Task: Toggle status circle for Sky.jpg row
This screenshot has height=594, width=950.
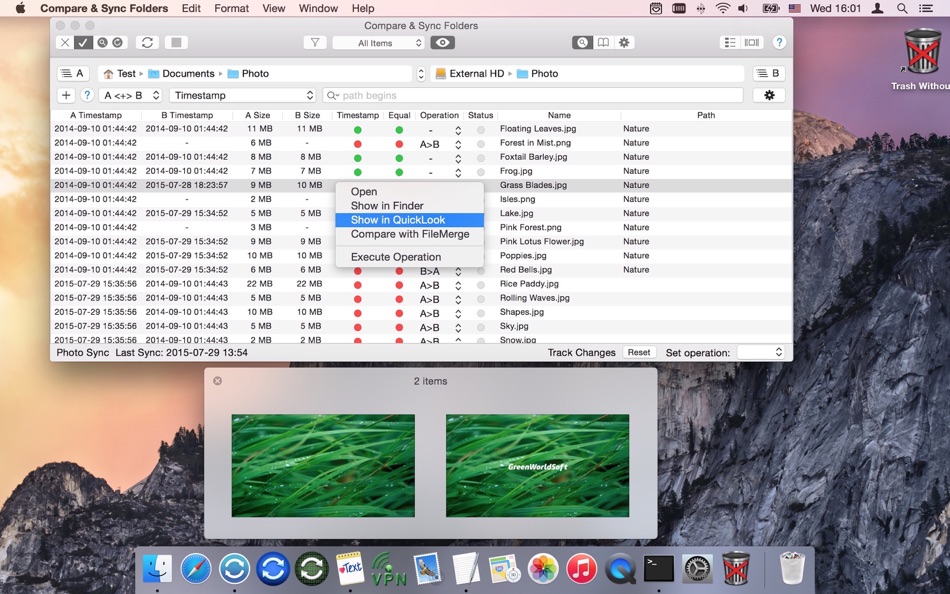Action: tap(480, 327)
